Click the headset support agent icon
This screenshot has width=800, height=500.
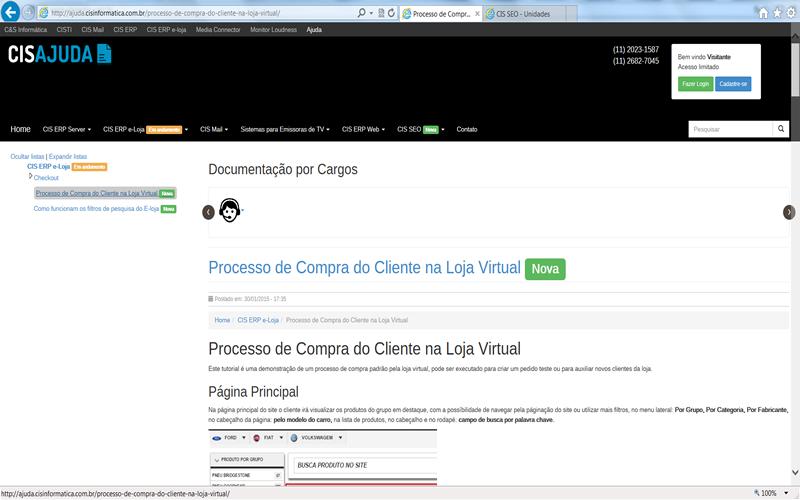[x=230, y=210]
